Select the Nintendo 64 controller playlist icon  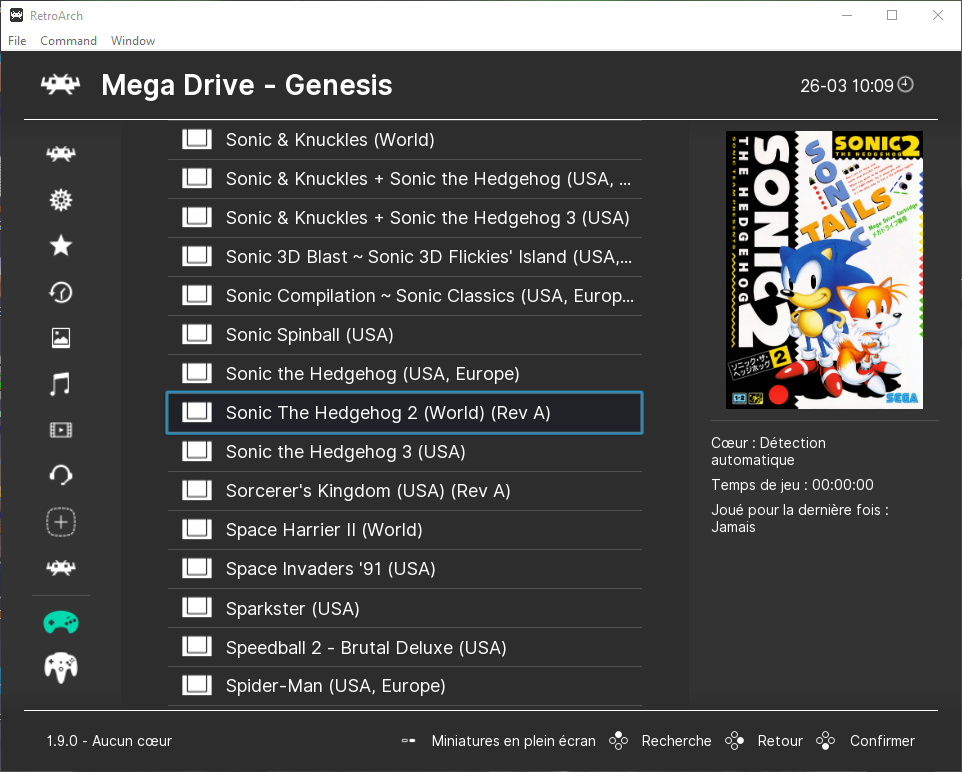61,668
